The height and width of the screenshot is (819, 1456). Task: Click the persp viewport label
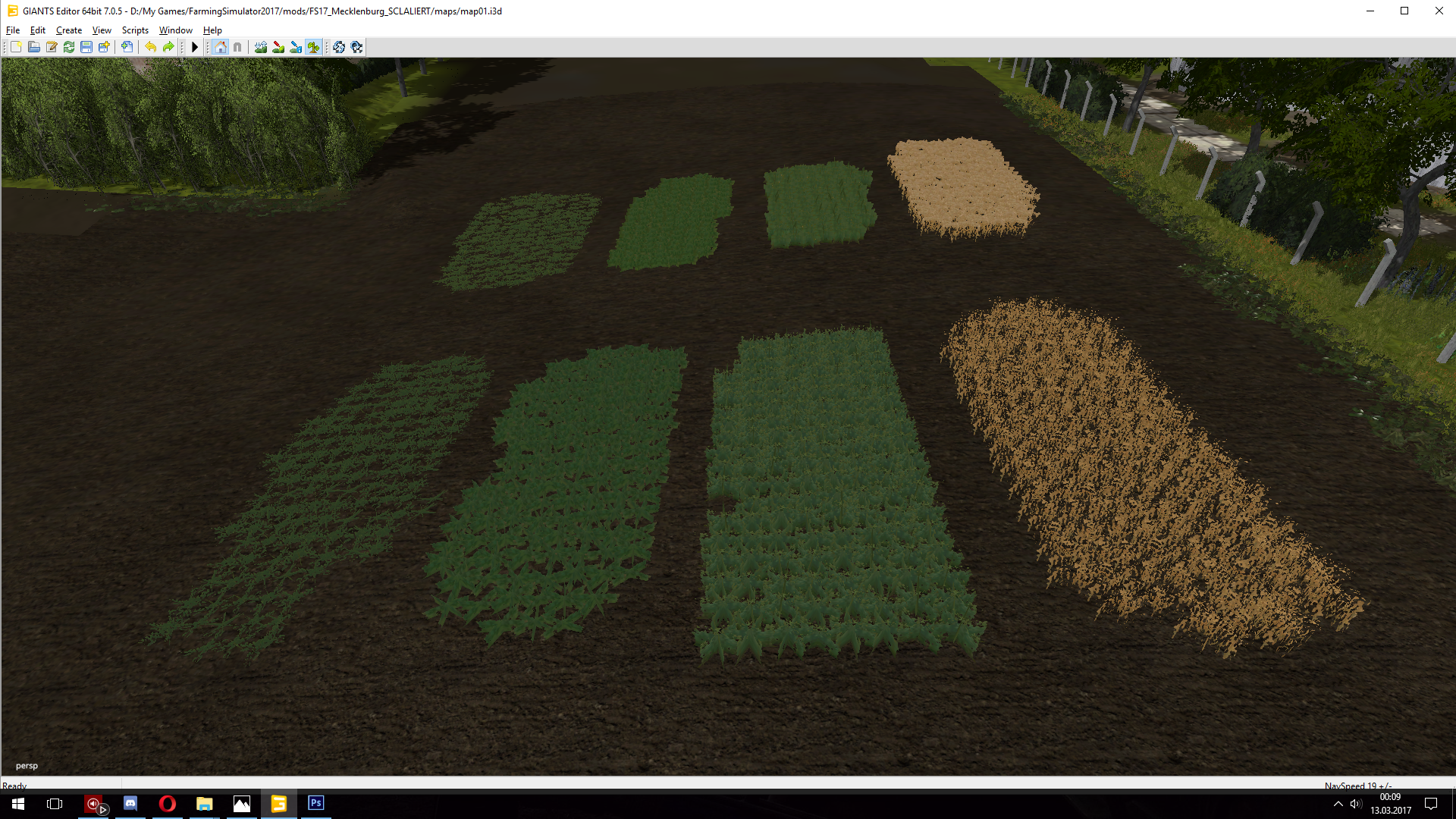click(27, 766)
